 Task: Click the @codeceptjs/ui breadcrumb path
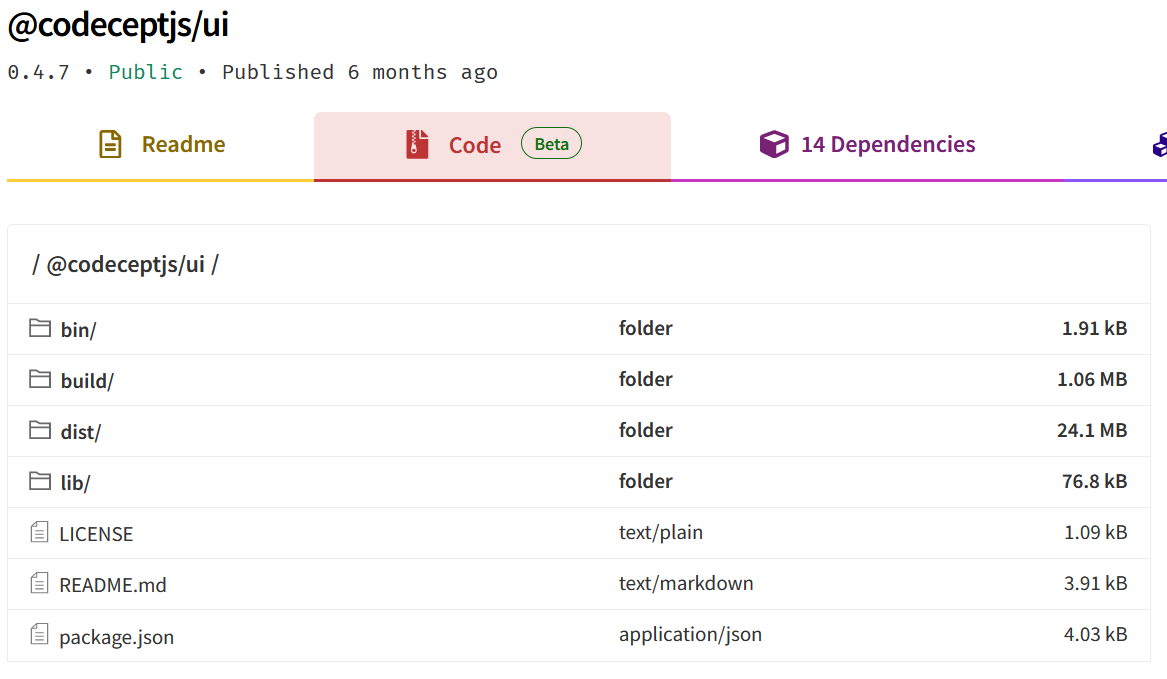pyautogui.click(x=126, y=264)
